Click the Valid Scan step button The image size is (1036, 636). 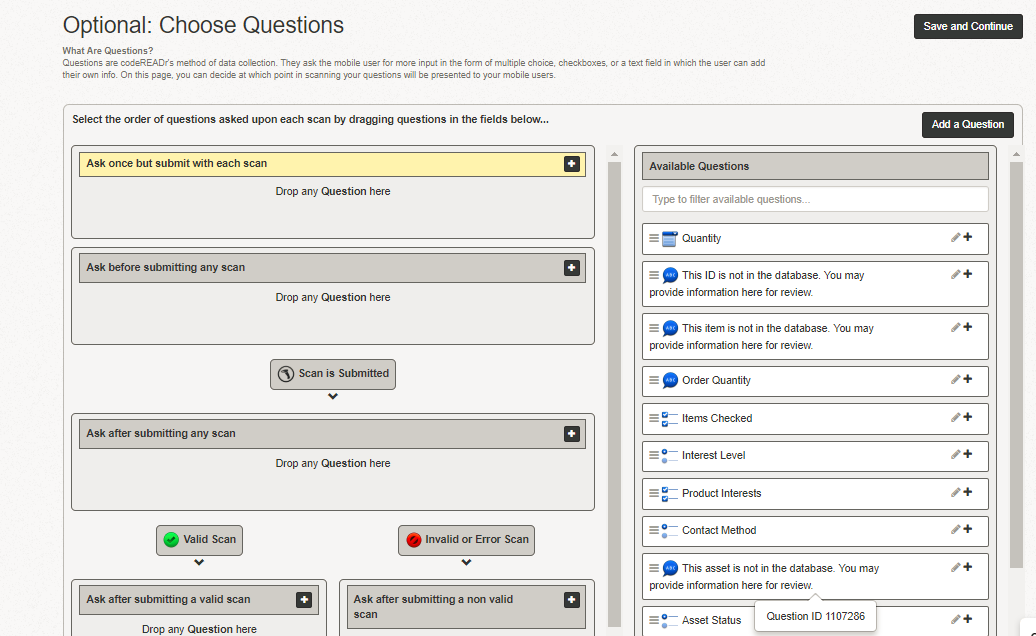[200, 540]
